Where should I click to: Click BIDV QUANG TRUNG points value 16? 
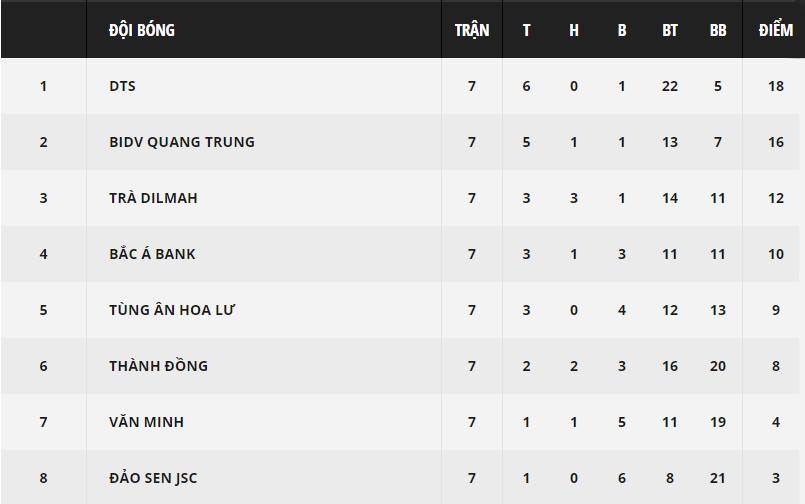776,142
